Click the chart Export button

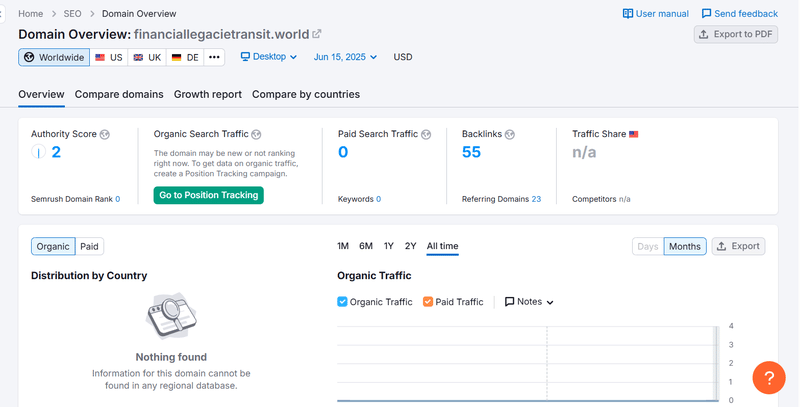tap(738, 246)
